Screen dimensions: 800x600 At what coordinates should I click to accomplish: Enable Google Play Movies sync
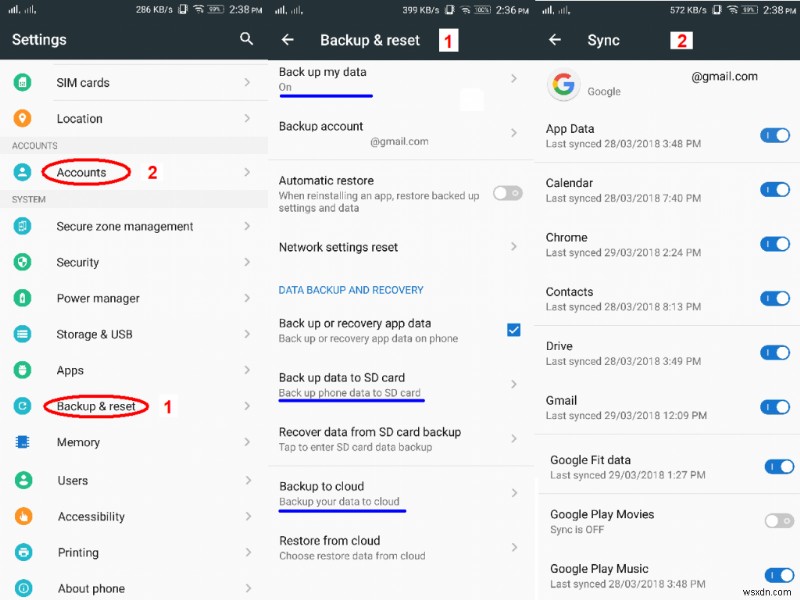click(779, 520)
